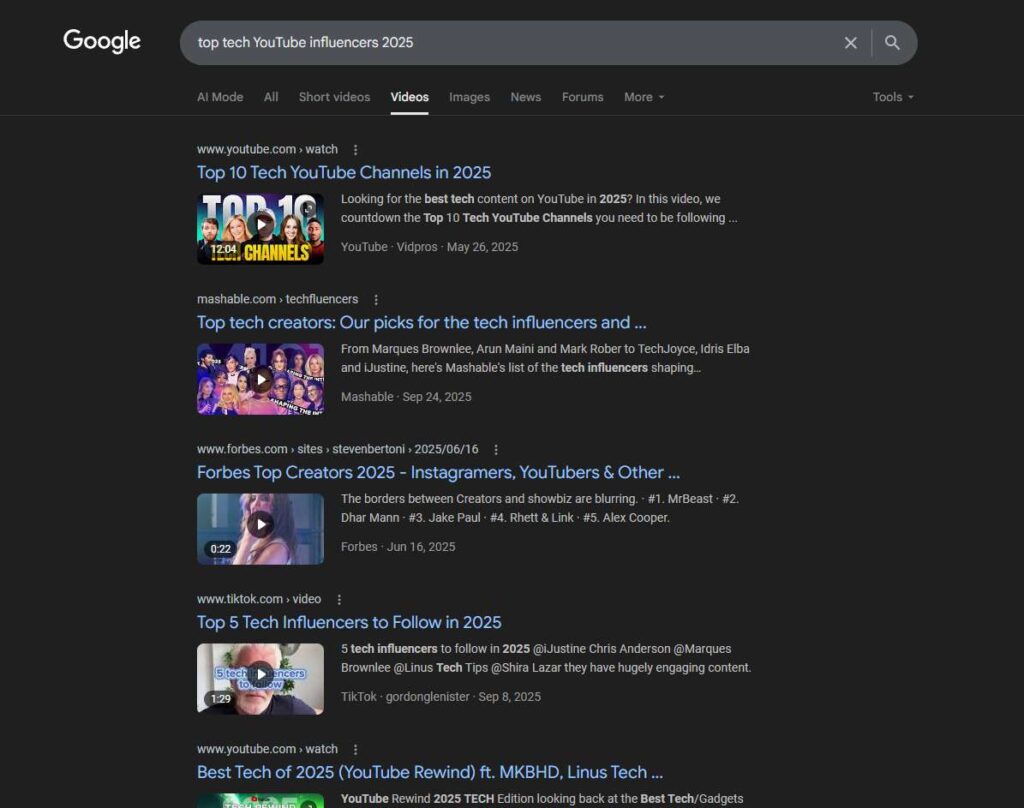Viewport: 1024px width, 808px height.
Task: Select the Videos tab
Action: coord(409,97)
